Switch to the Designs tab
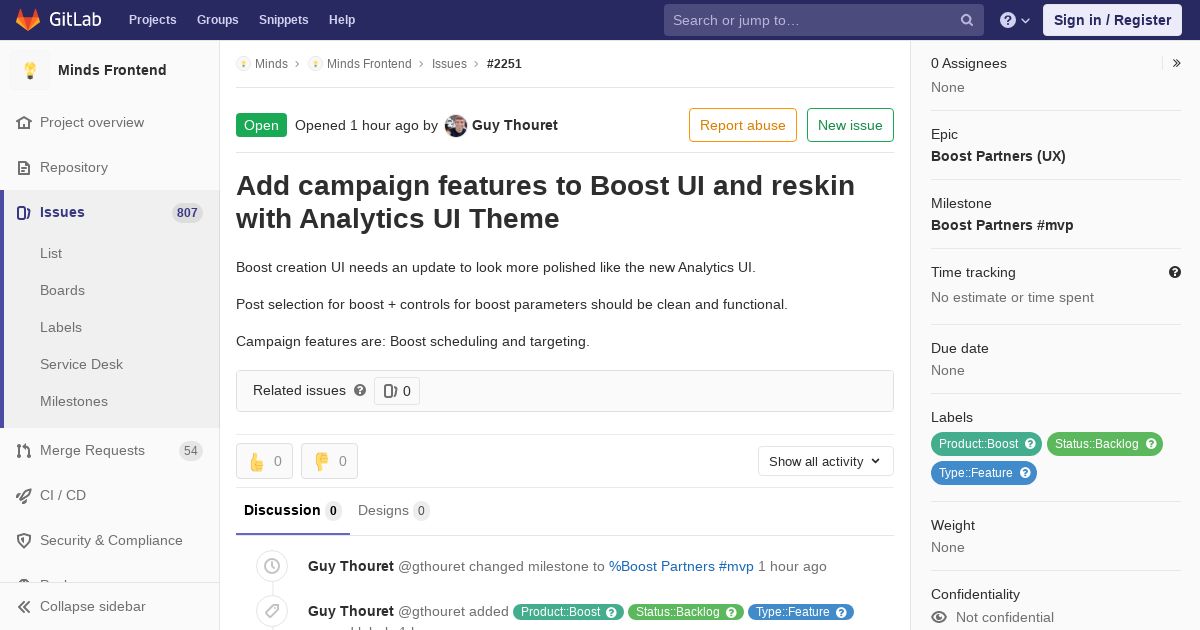This screenshot has width=1200, height=630. [394, 511]
